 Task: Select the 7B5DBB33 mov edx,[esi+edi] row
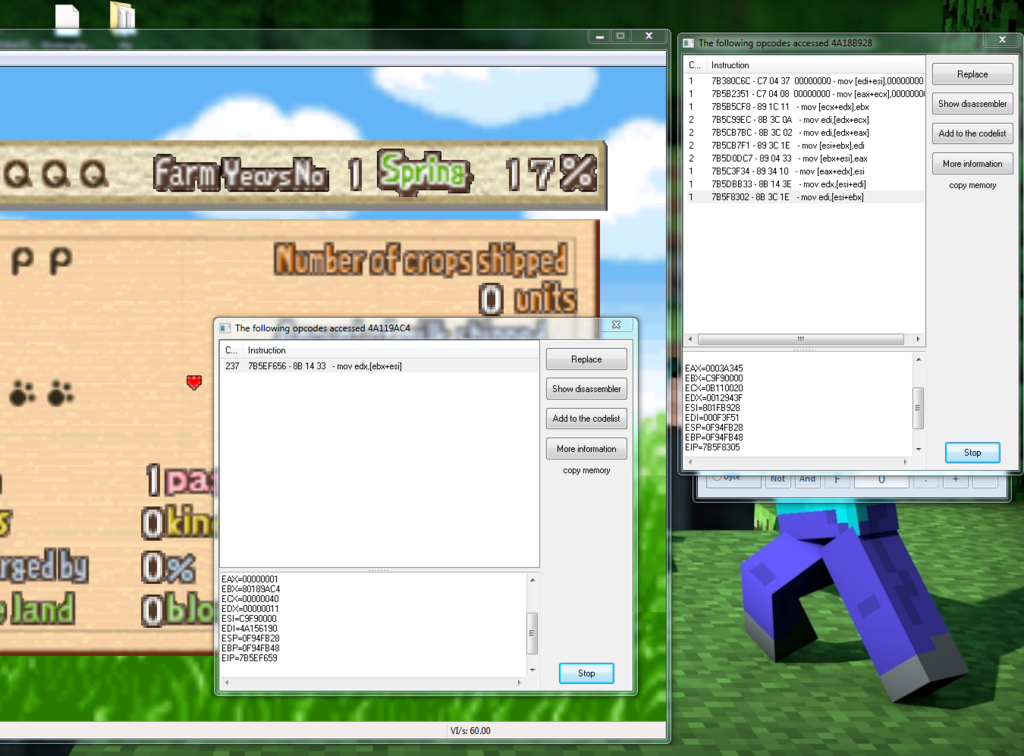(x=805, y=184)
